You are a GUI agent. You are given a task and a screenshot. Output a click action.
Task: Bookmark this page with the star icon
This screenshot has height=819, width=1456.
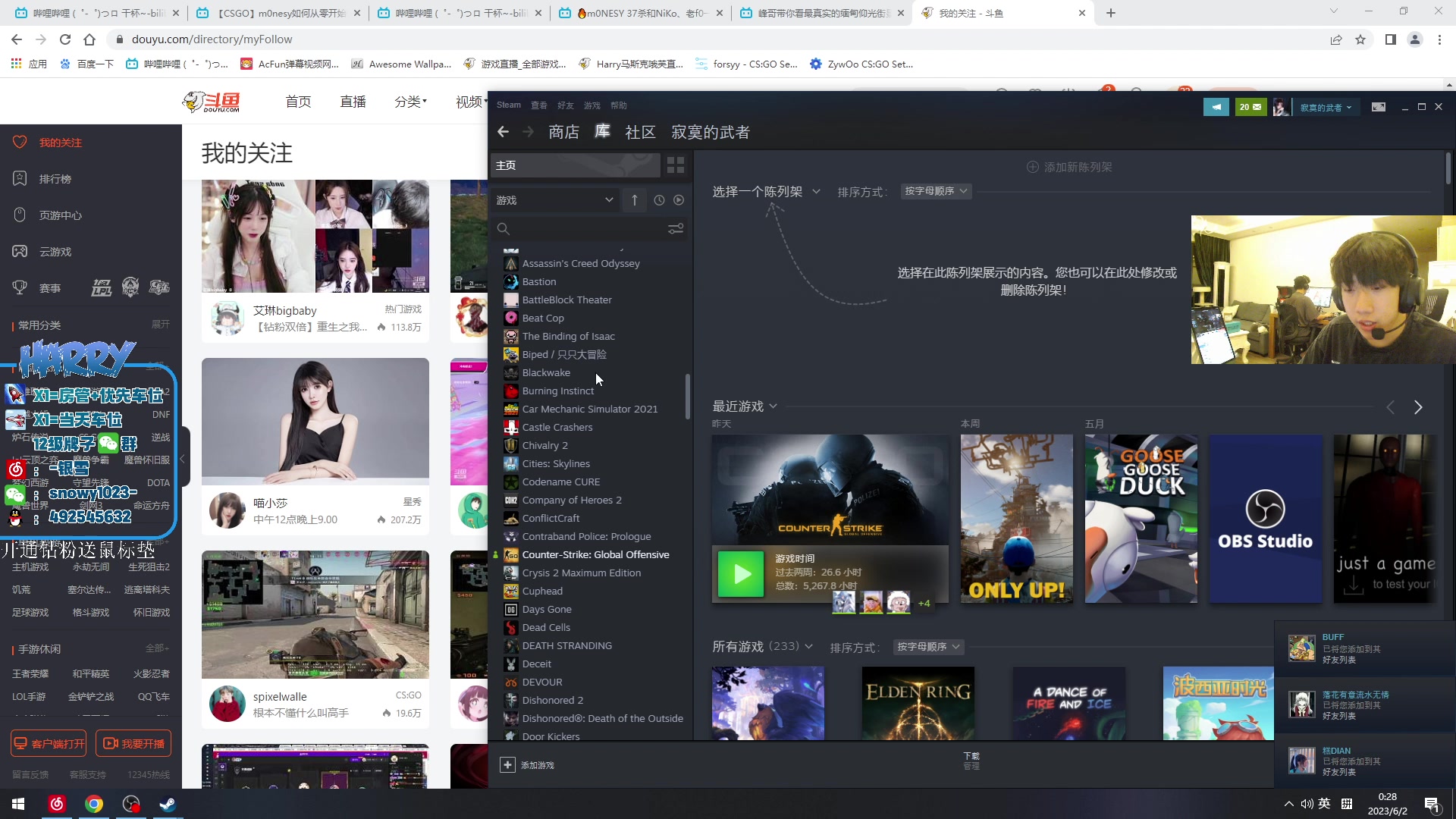point(1360,39)
